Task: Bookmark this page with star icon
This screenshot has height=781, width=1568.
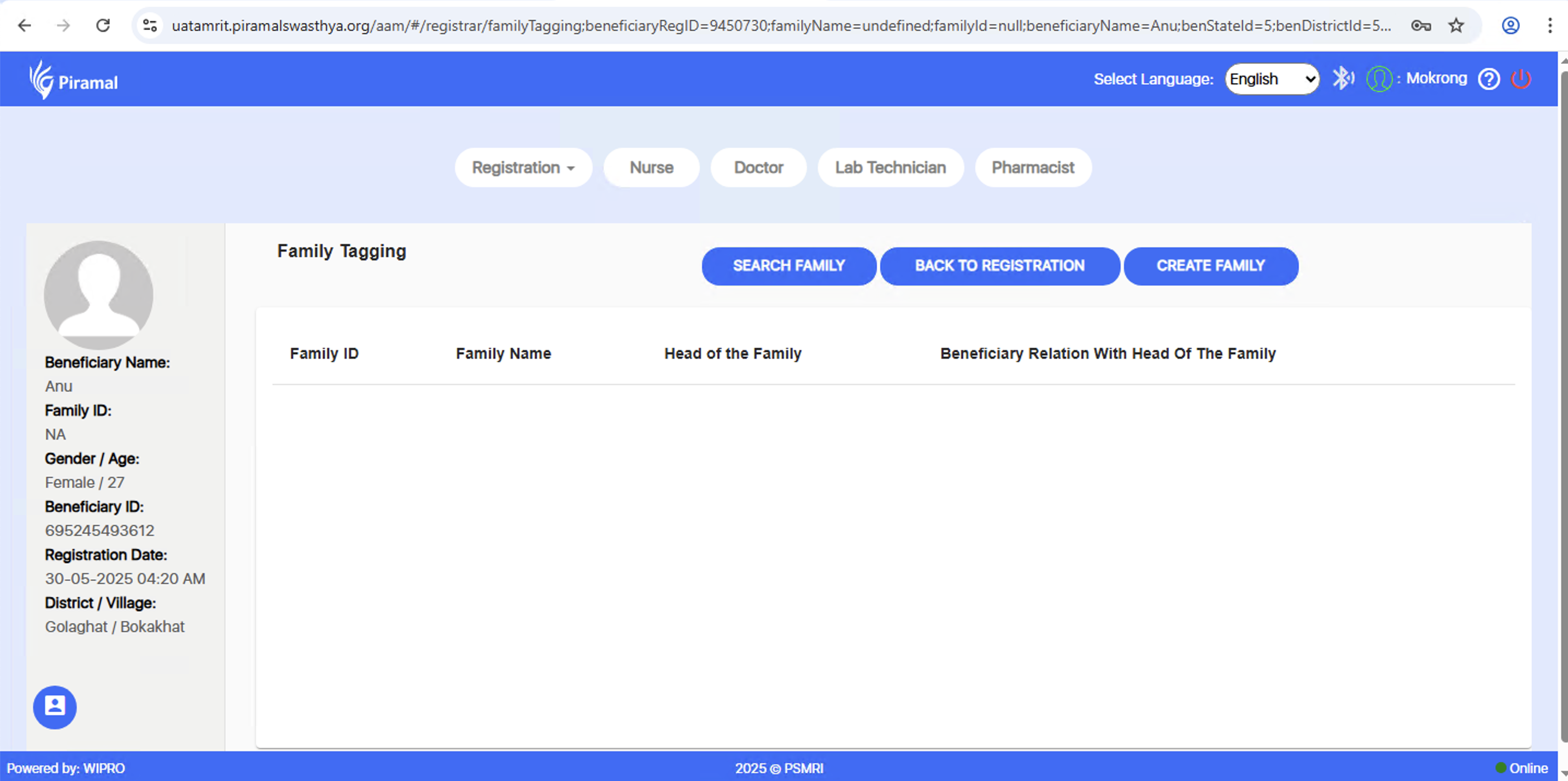Action: tap(1456, 26)
